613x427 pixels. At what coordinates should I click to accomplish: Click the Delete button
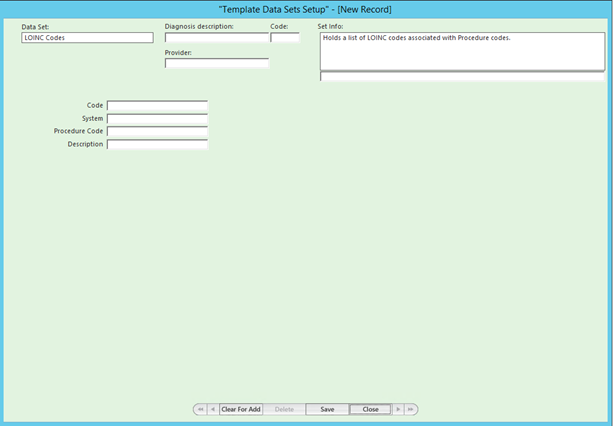click(284, 409)
